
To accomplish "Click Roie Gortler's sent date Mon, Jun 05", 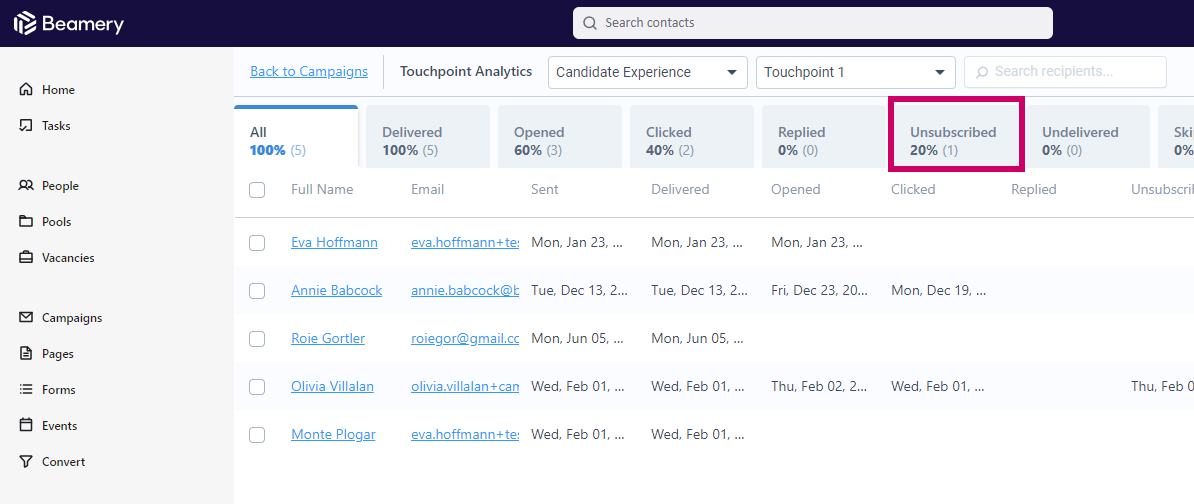I will click(577, 339).
